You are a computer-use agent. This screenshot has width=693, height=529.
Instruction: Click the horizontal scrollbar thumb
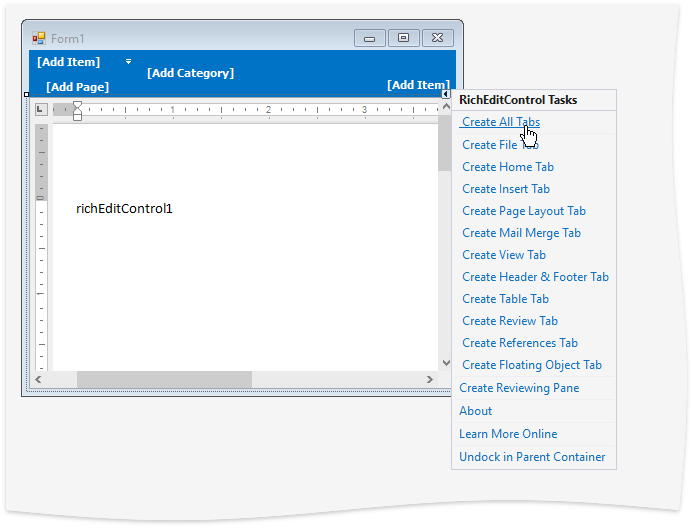(164, 380)
